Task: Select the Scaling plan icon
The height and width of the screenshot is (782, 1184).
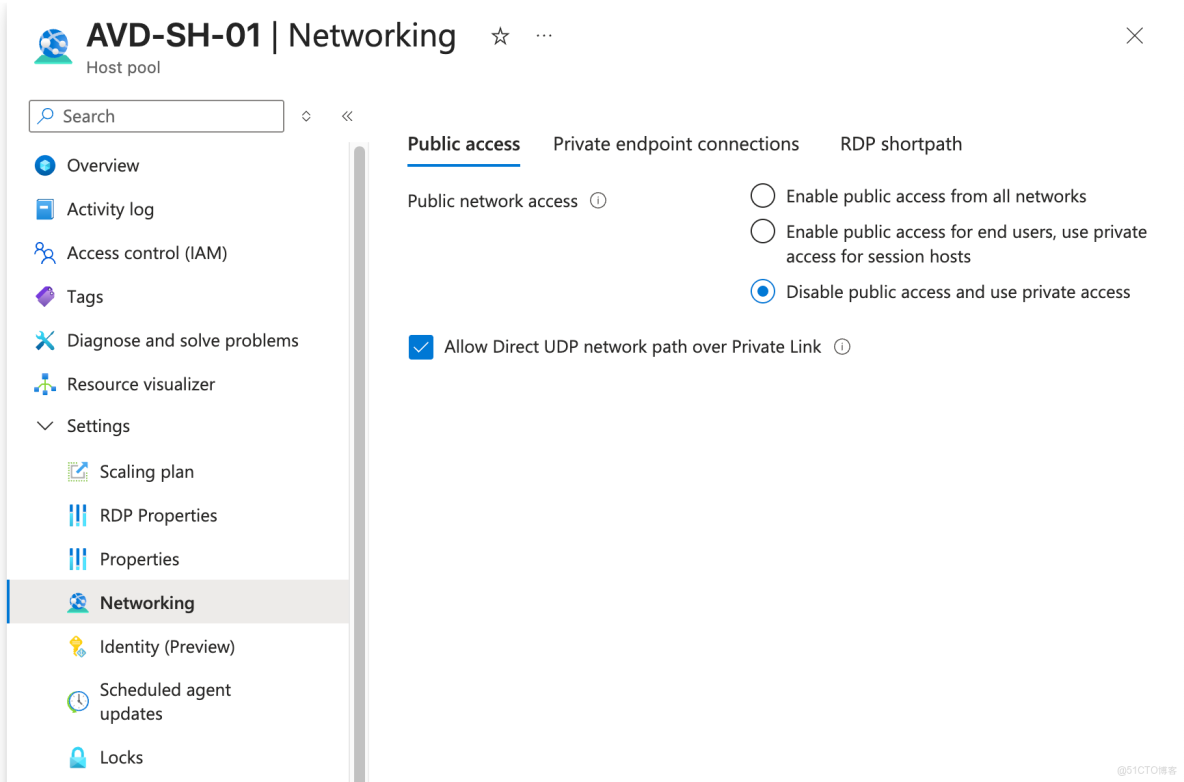Action: point(78,471)
